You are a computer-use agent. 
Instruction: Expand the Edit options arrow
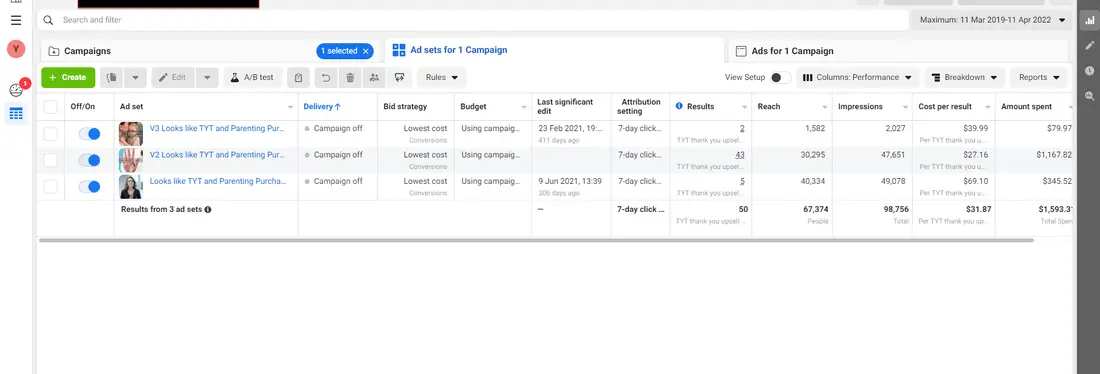tap(206, 77)
